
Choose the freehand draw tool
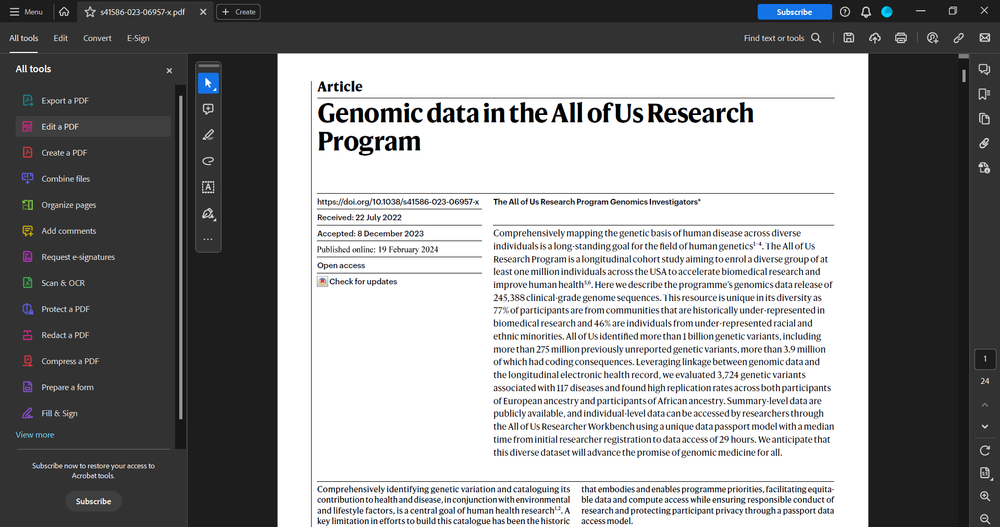pos(208,161)
